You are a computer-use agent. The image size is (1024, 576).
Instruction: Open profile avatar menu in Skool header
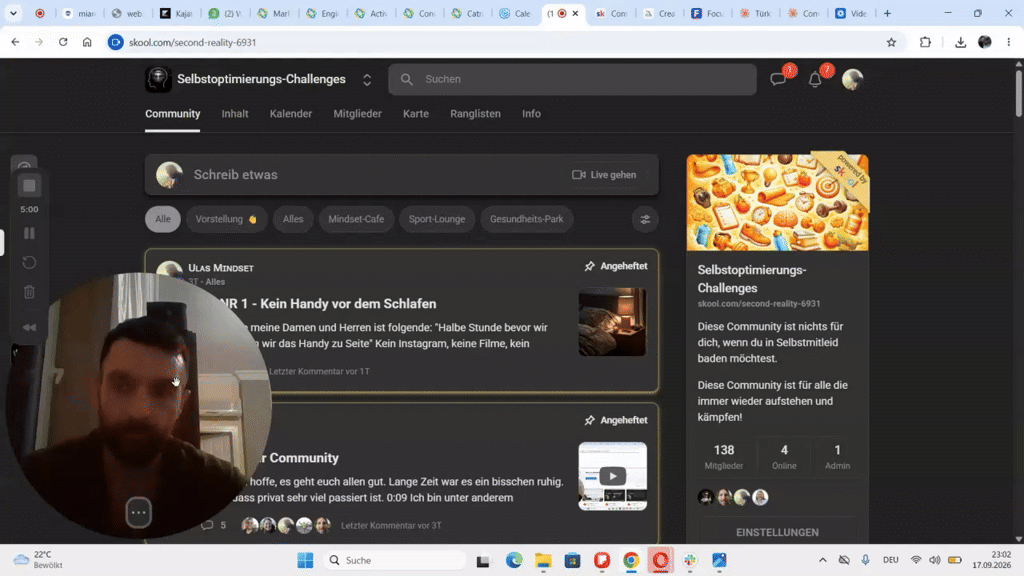pyautogui.click(x=852, y=79)
